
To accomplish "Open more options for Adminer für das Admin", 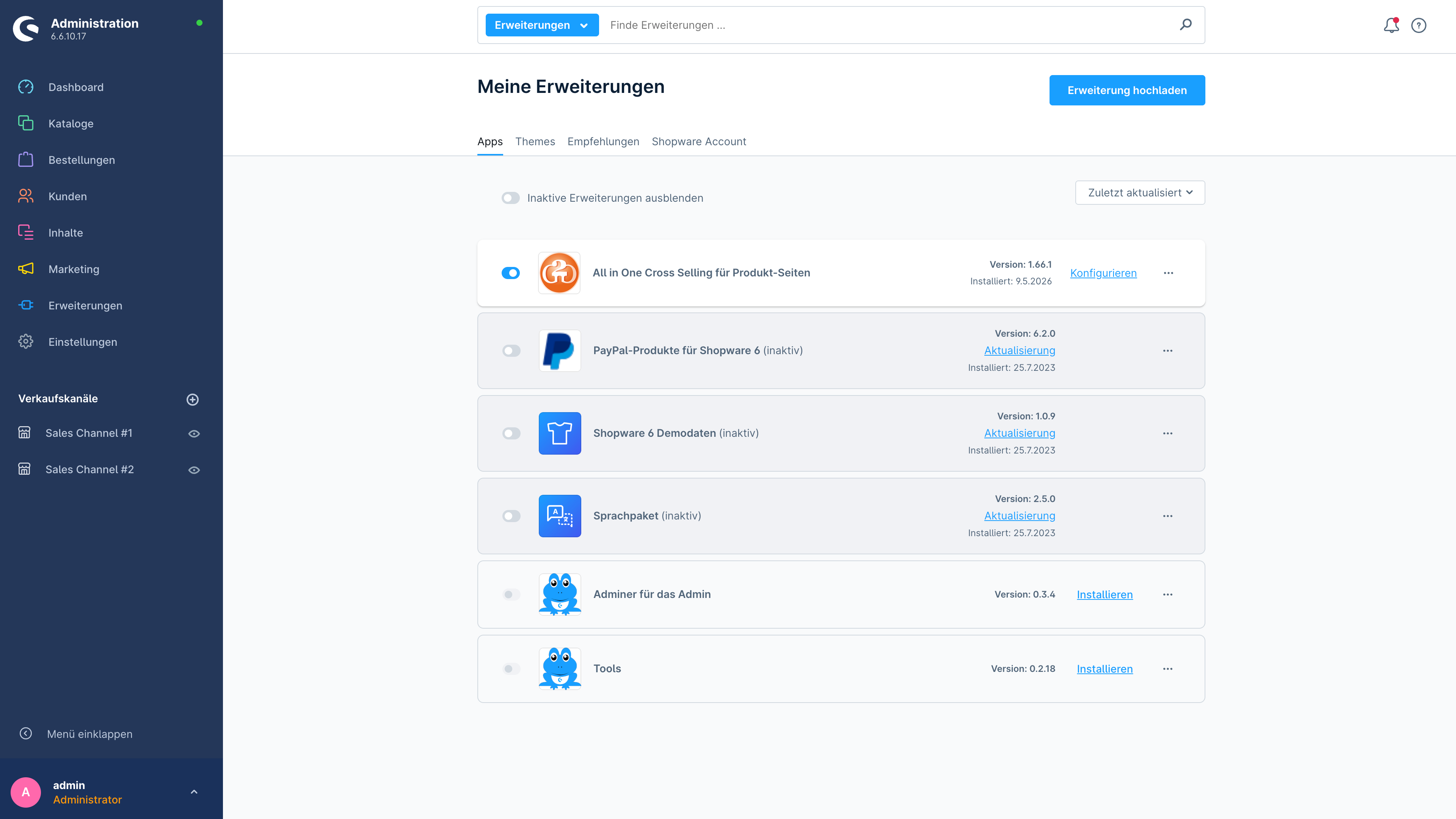I will click(x=1168, y=595).
